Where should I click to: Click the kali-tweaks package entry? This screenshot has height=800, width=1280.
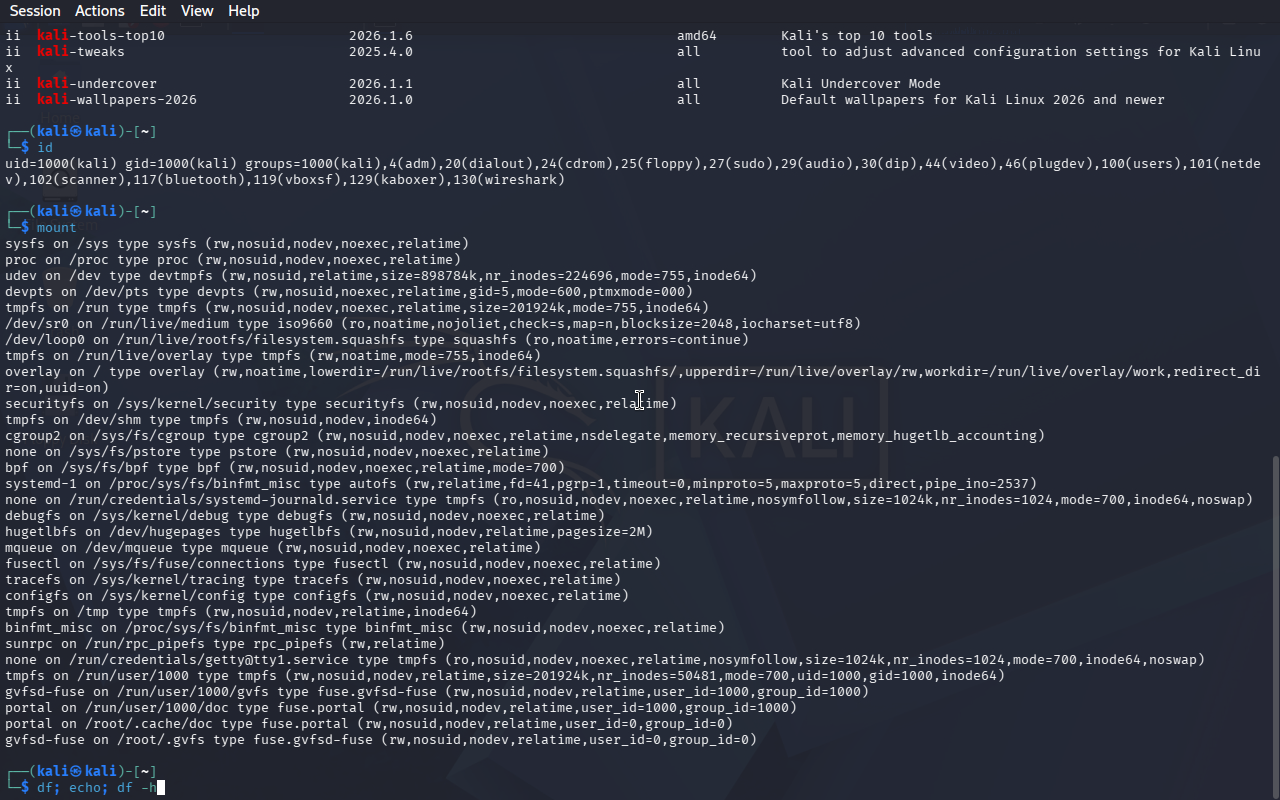click(85, 52)
